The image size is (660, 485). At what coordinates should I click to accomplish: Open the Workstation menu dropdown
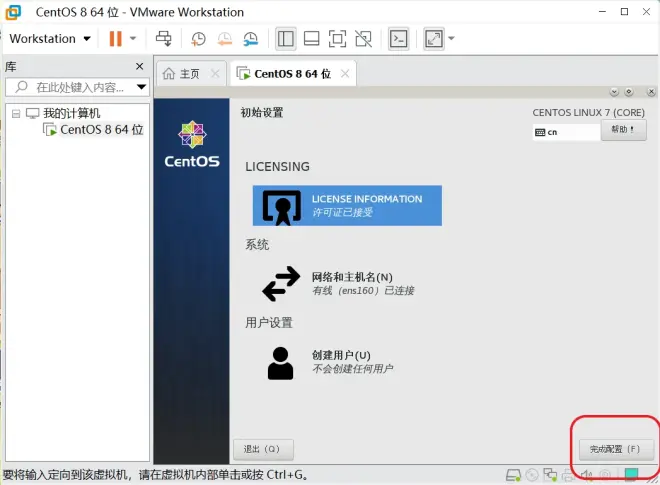coord(50,39)
